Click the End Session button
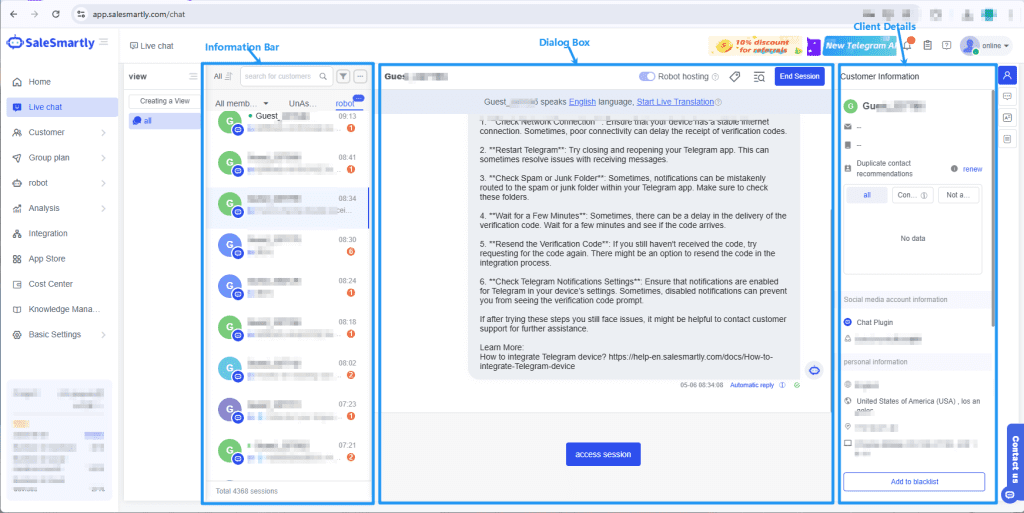The height and width of the screenshot is (513, 1024). tap(799, 76)
